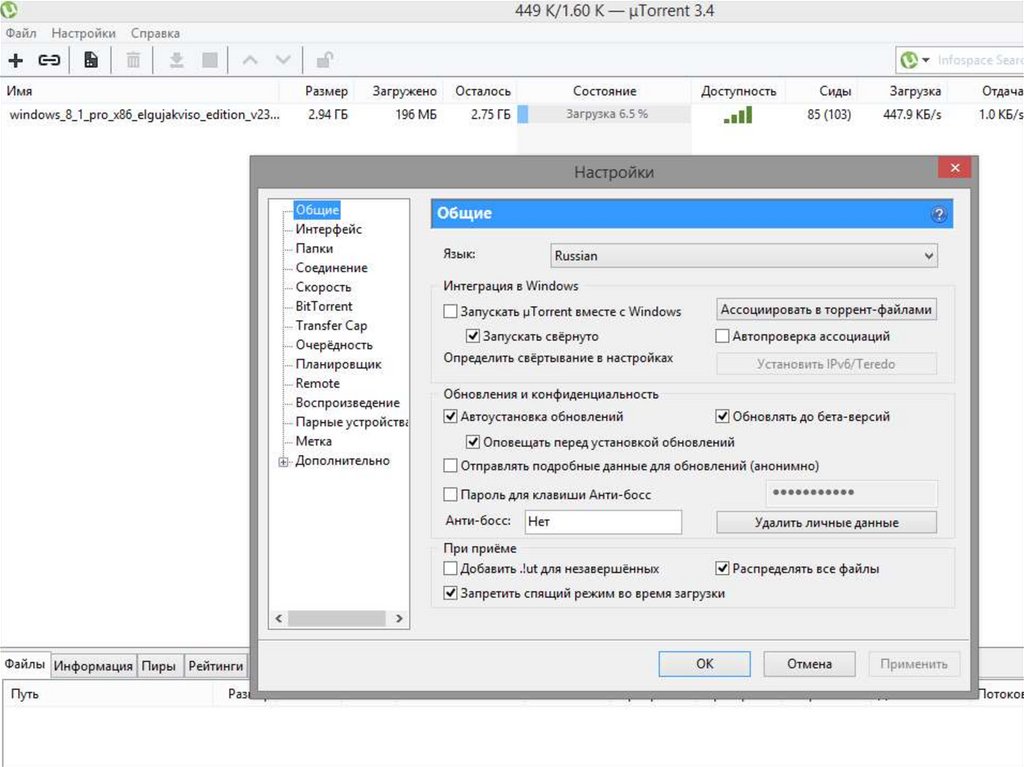This screenshot has width=1024, height=767.
Task: Click the Add Torrent plus icon
Action: 16,60
